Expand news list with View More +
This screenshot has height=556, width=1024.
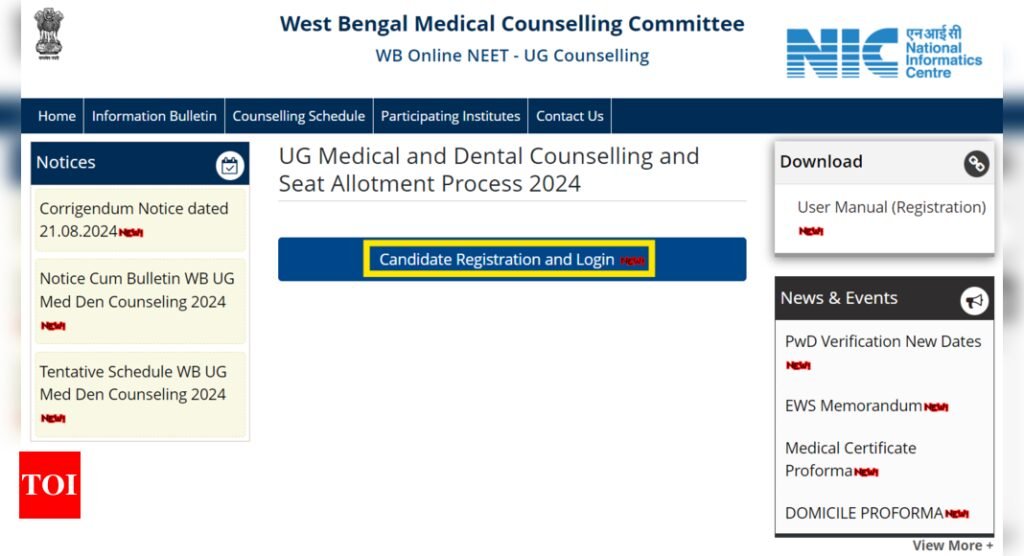(953, 546)
